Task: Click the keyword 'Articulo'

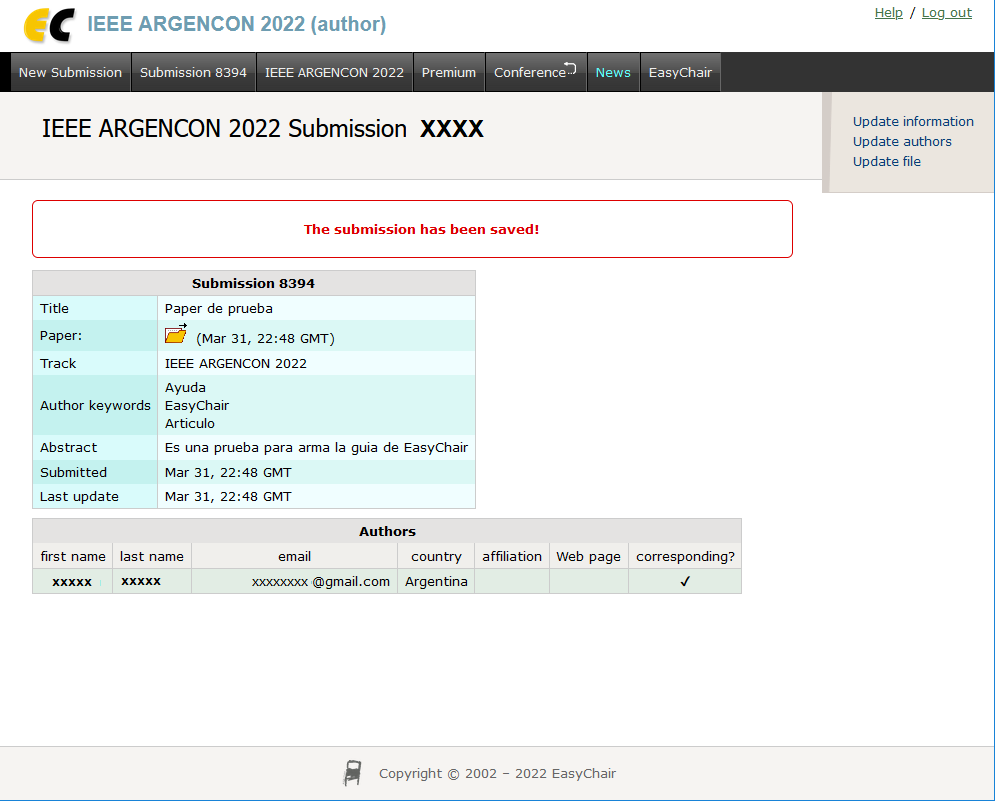Action: [190, 424]
